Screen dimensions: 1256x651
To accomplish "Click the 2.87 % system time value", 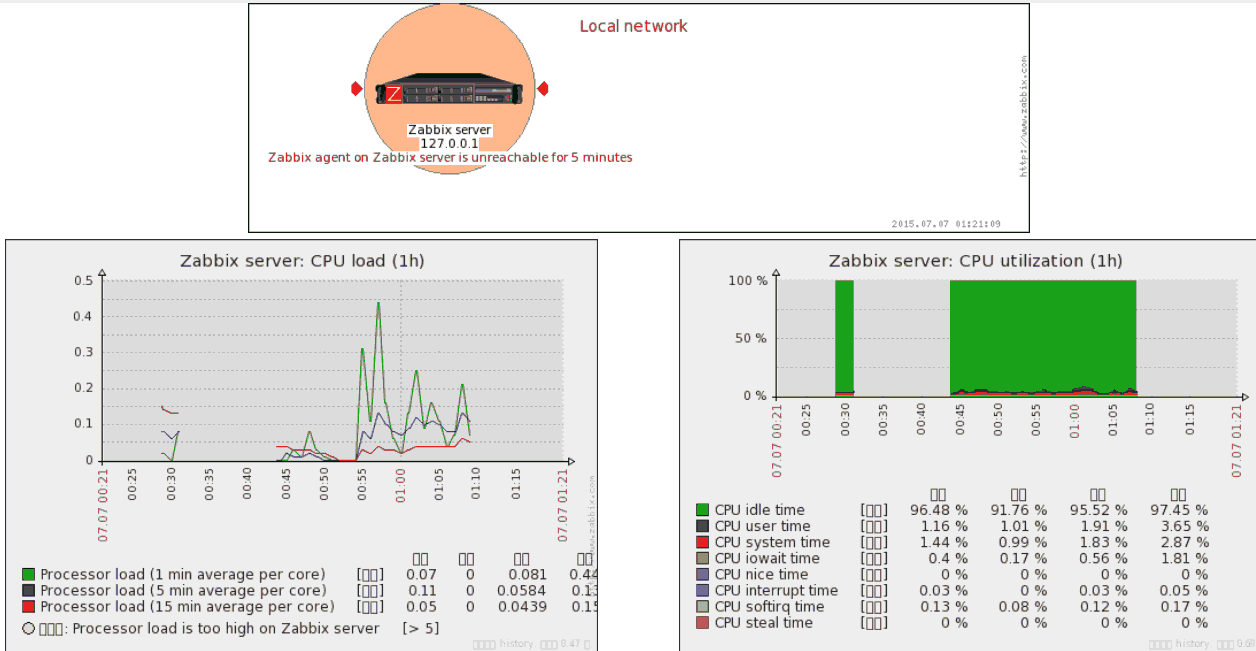I will 1183,542.
